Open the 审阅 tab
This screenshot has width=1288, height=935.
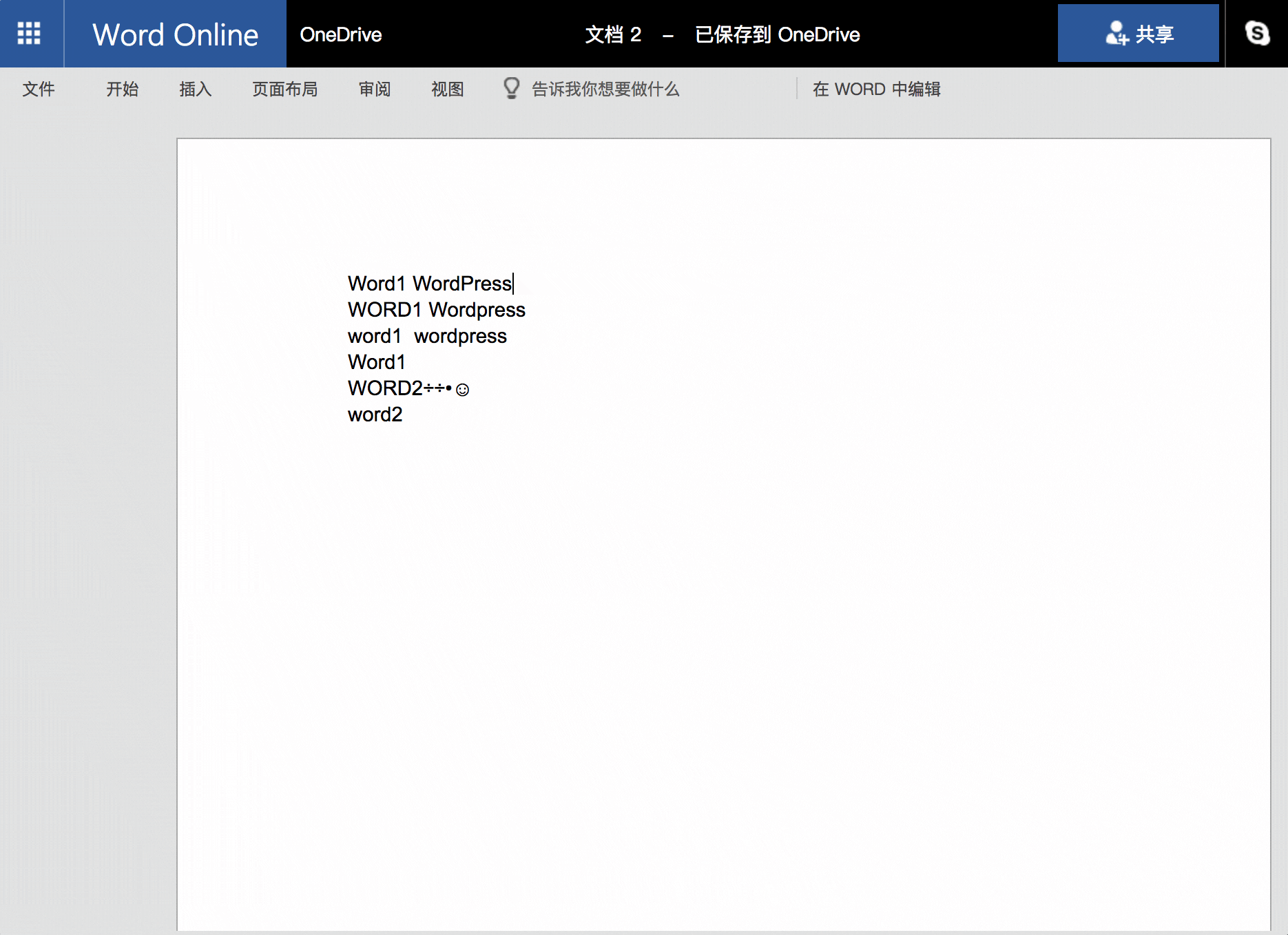click(375, 89)
